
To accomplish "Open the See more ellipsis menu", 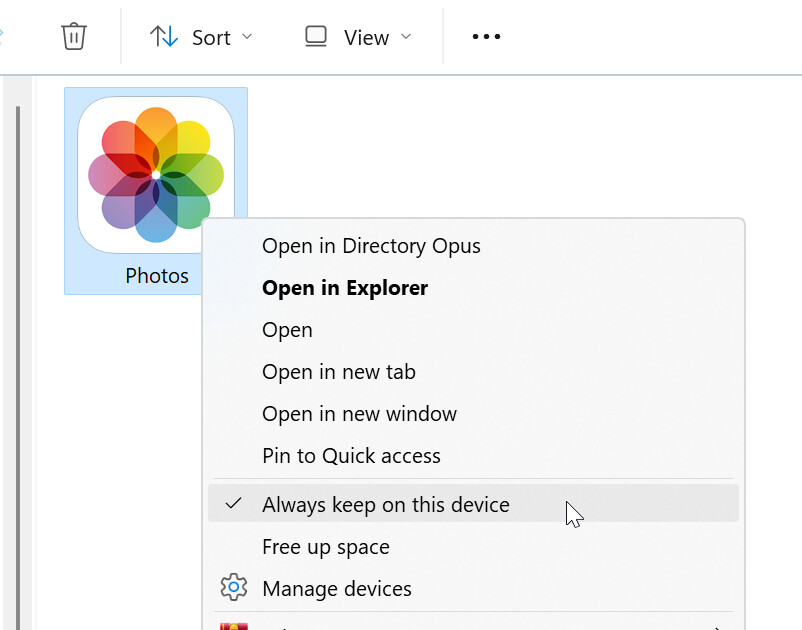I will tap(486, 37).
